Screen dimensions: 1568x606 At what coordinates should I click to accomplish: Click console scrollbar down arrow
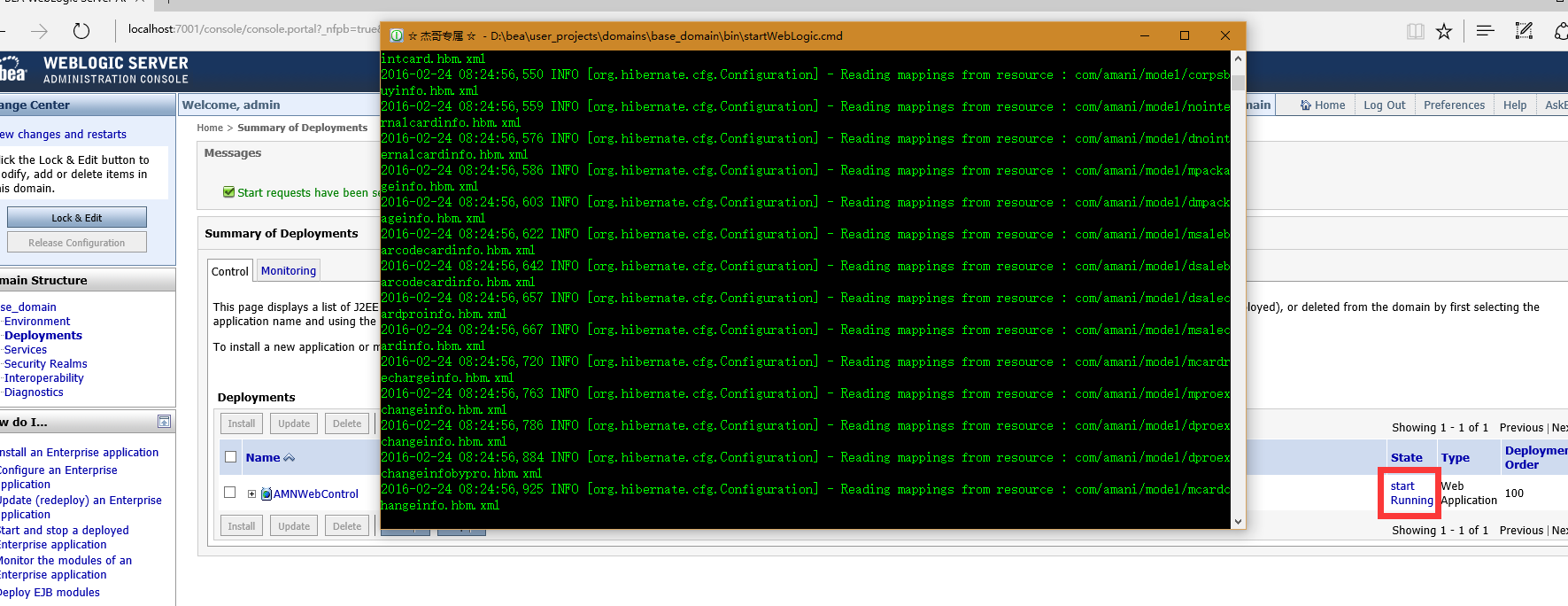pos(1238,522)
